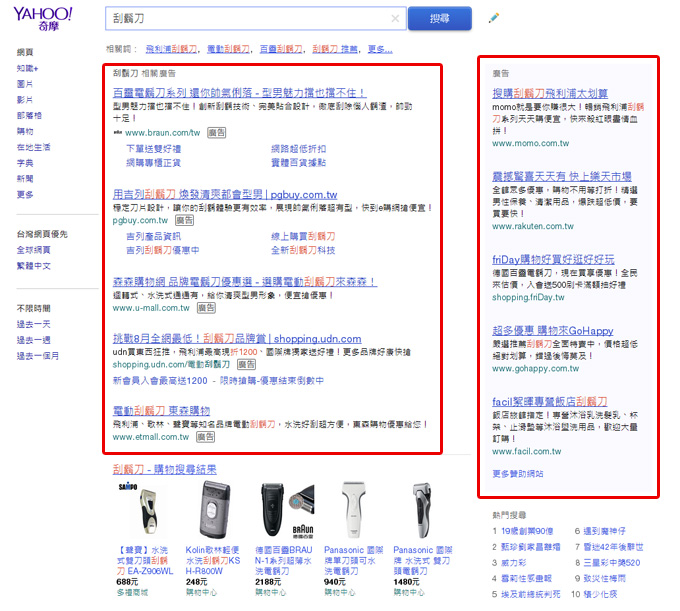Open the Kolin歌林 product title link

212,561
